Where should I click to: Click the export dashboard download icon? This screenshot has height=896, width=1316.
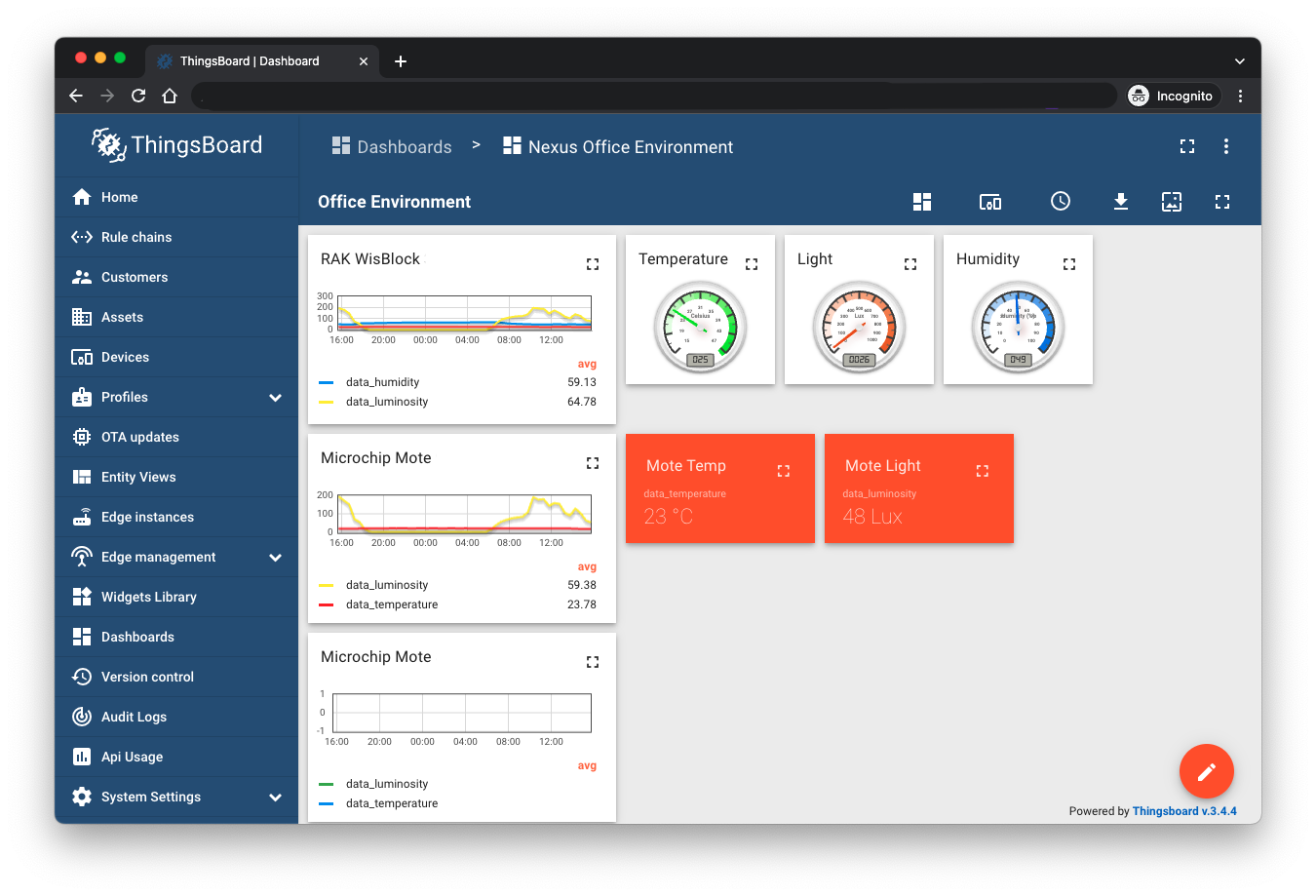click(x=1121, y=201)
